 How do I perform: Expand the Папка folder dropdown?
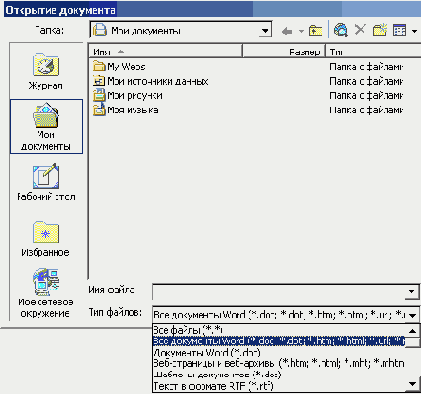coord(265,31)
